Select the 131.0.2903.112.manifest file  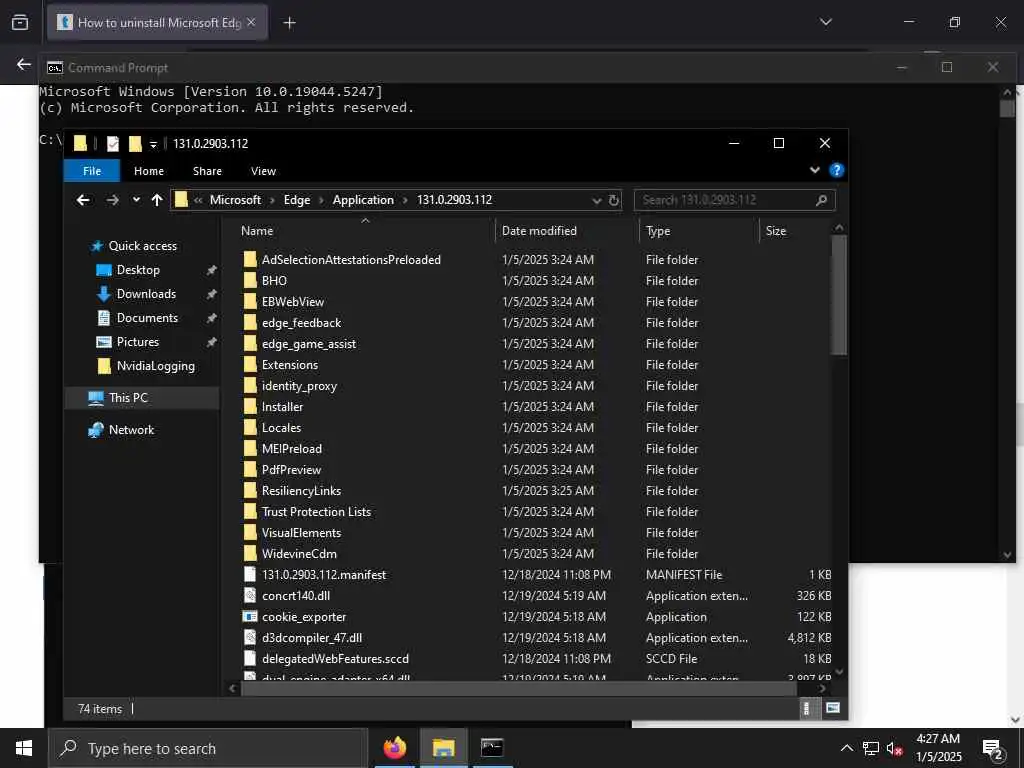(324, 575)
